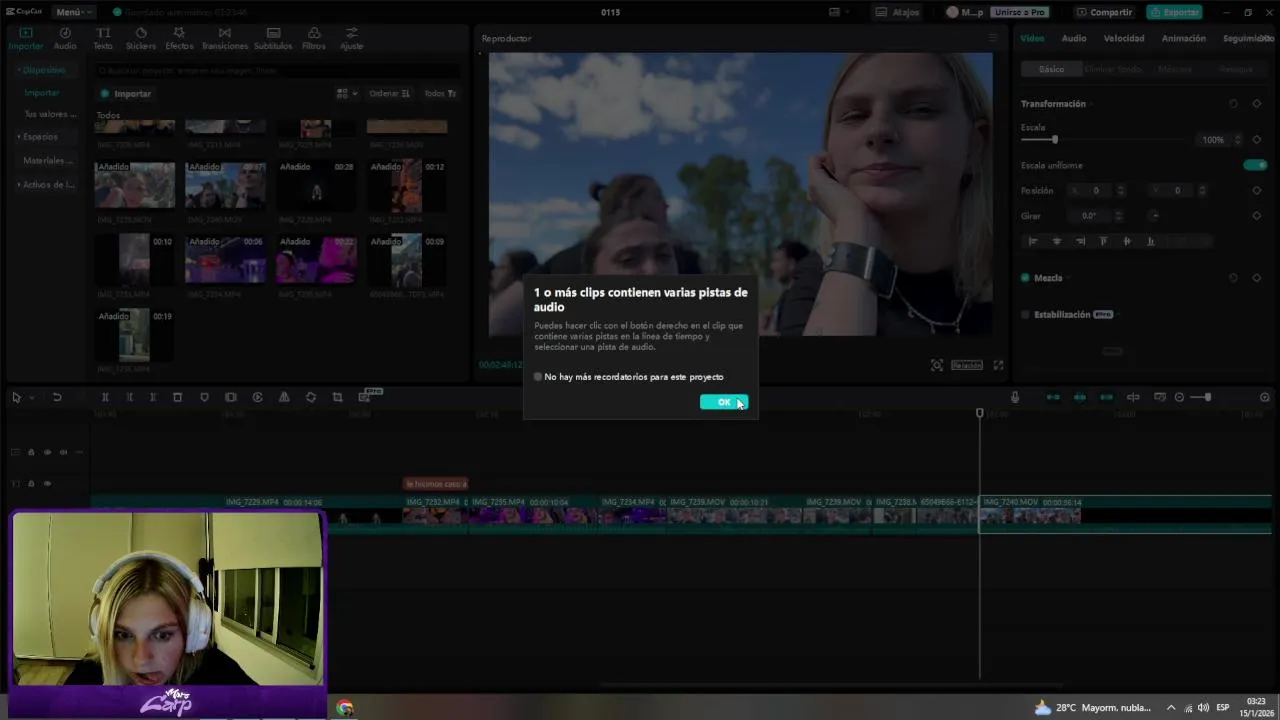Open the Efectos tab

point(180,39)
